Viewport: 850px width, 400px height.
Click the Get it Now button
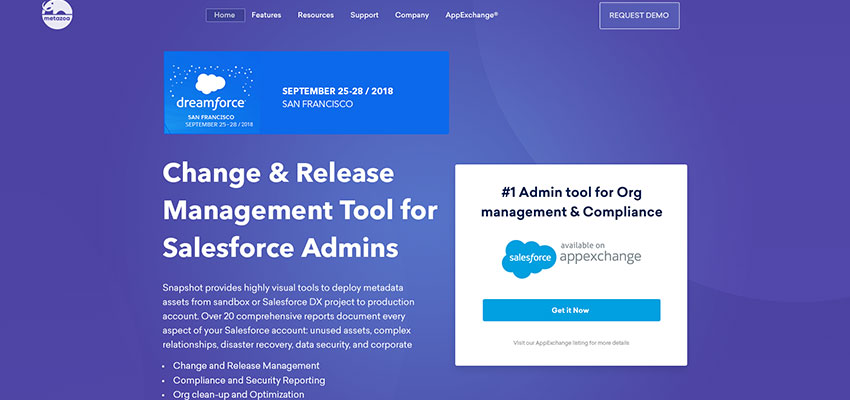pos(571,310)
